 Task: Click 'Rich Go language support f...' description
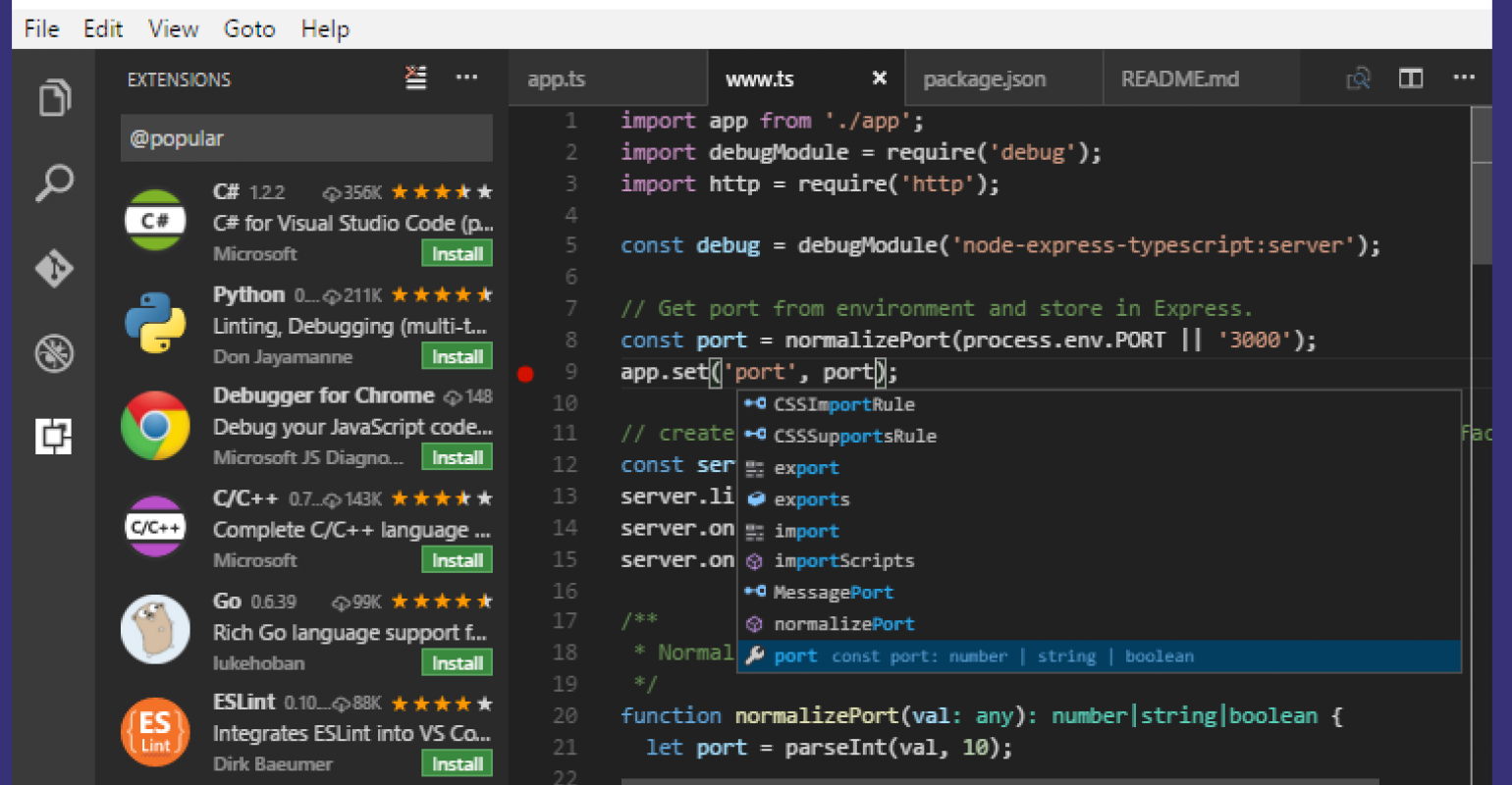(351, 633)
